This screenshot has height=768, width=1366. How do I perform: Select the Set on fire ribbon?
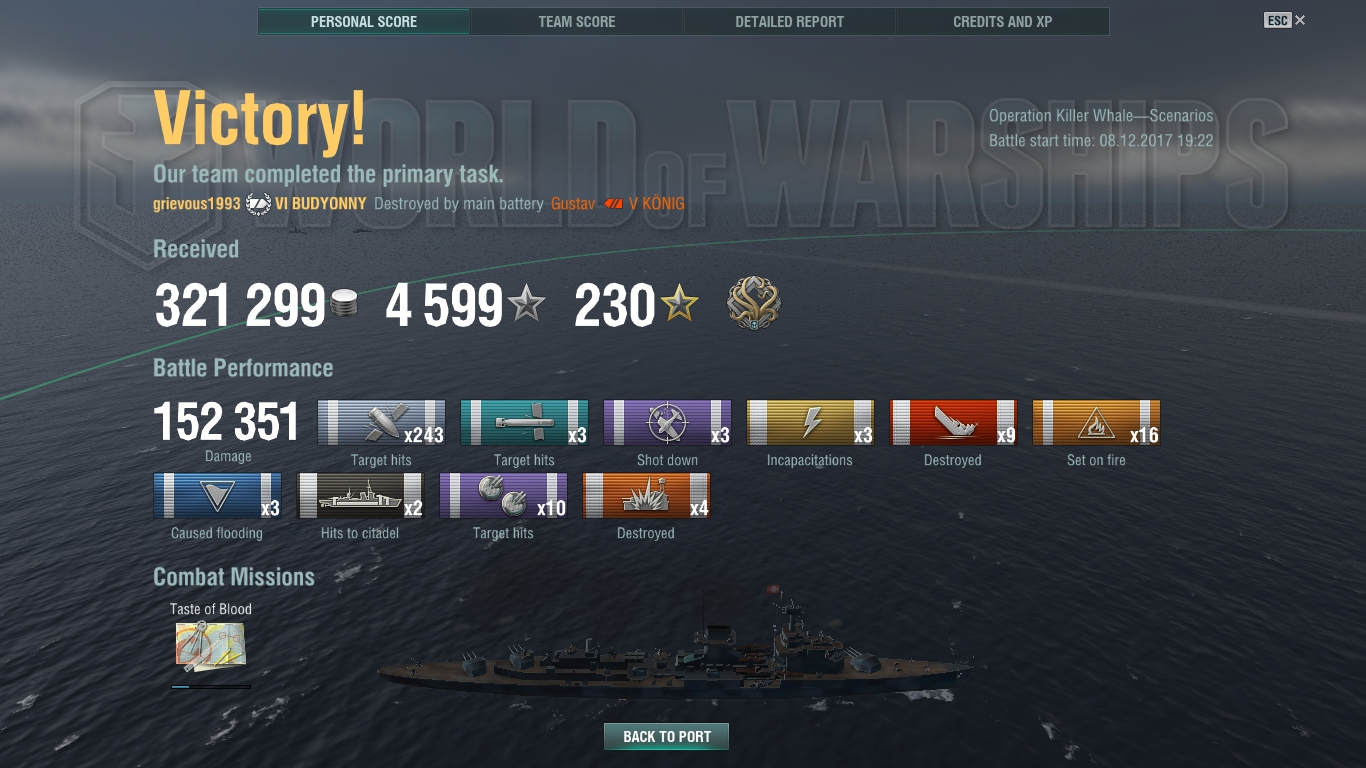click(x=1096, y=423)
